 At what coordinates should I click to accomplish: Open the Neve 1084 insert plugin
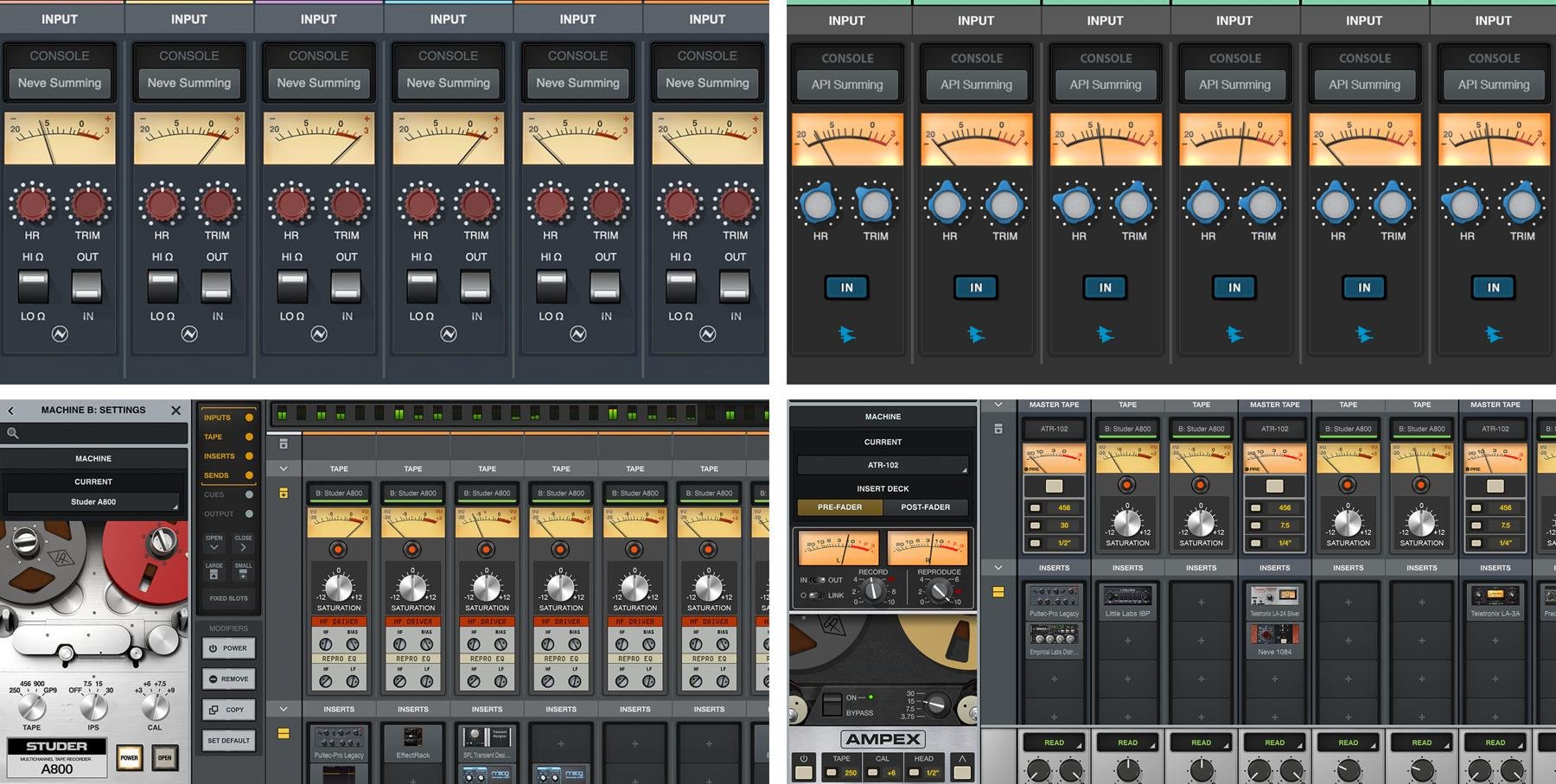pos(1274,640)
